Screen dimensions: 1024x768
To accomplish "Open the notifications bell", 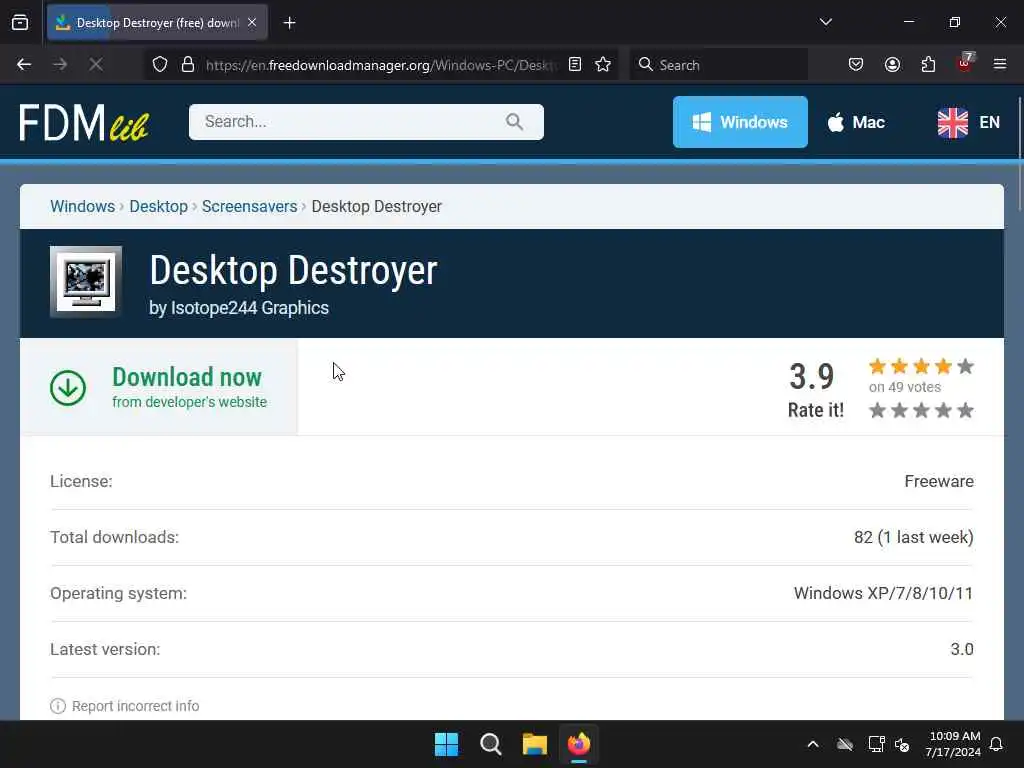I will click(997, 744).
